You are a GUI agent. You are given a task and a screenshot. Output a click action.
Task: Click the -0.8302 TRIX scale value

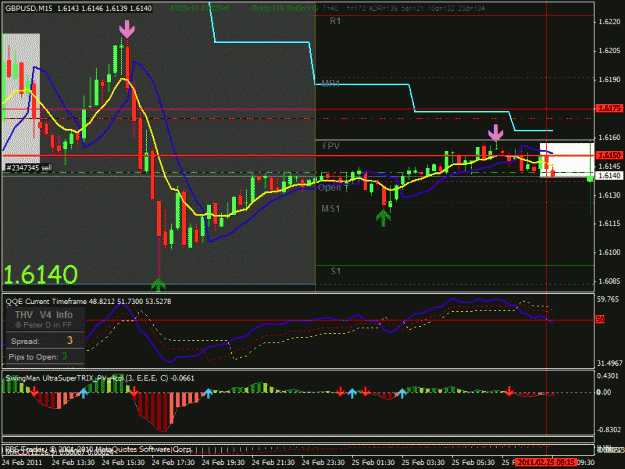pyautogui.click(x=609, y=430)
